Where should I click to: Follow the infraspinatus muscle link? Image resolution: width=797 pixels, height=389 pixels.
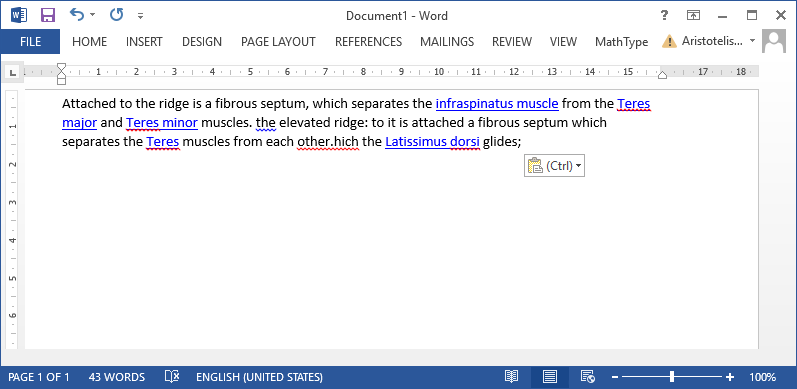497,104
